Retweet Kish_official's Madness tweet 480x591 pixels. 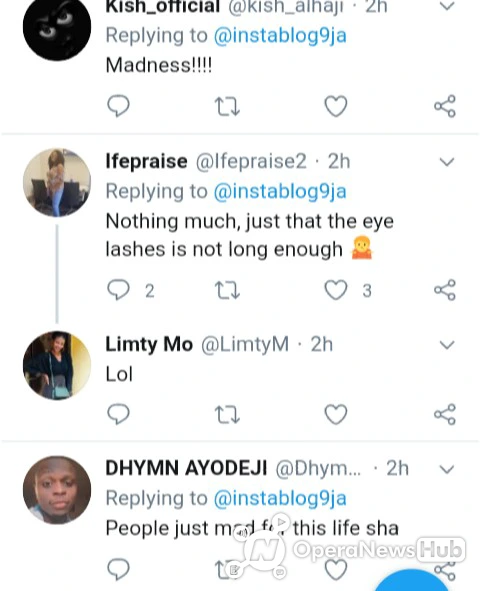[227, 106]
